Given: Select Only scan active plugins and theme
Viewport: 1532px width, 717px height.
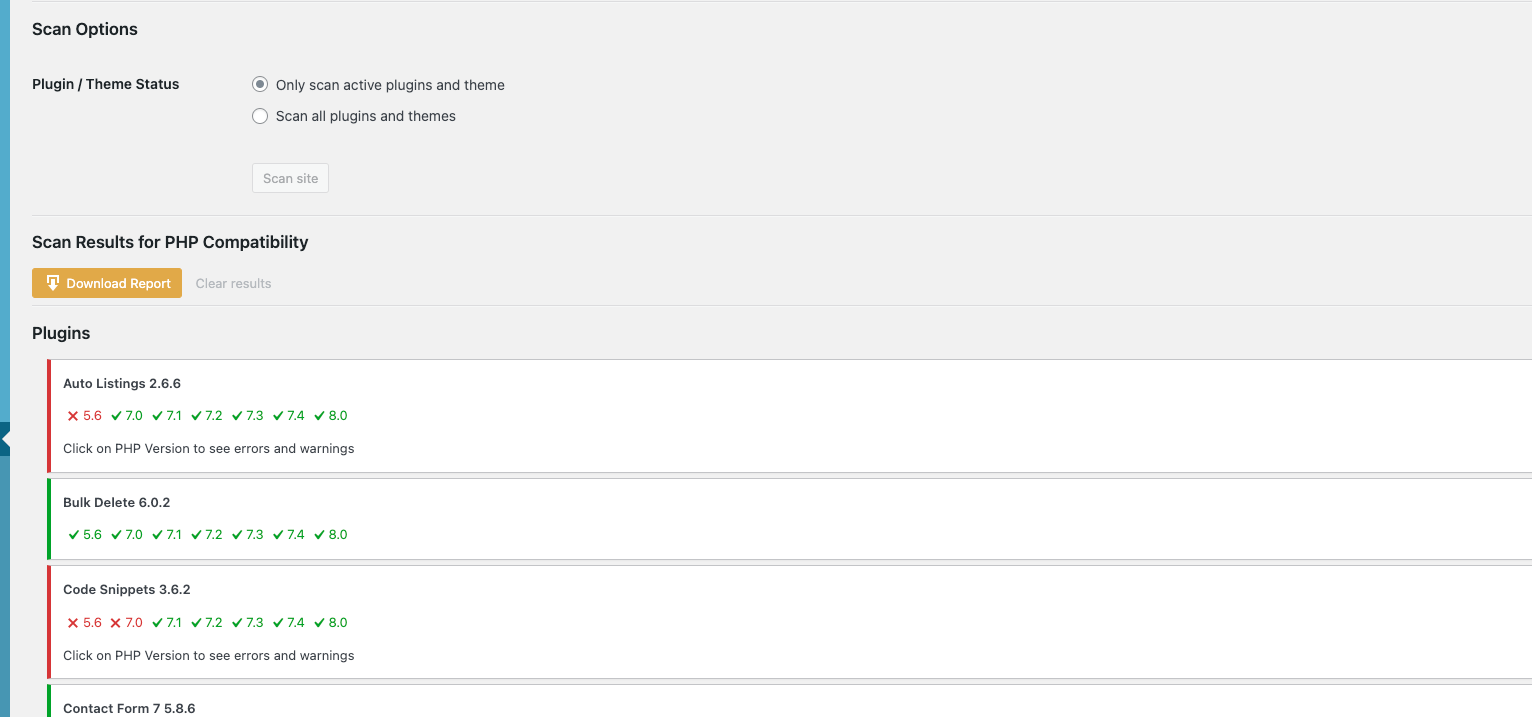Looking at the screenshot, I should [x=260, y=85].
